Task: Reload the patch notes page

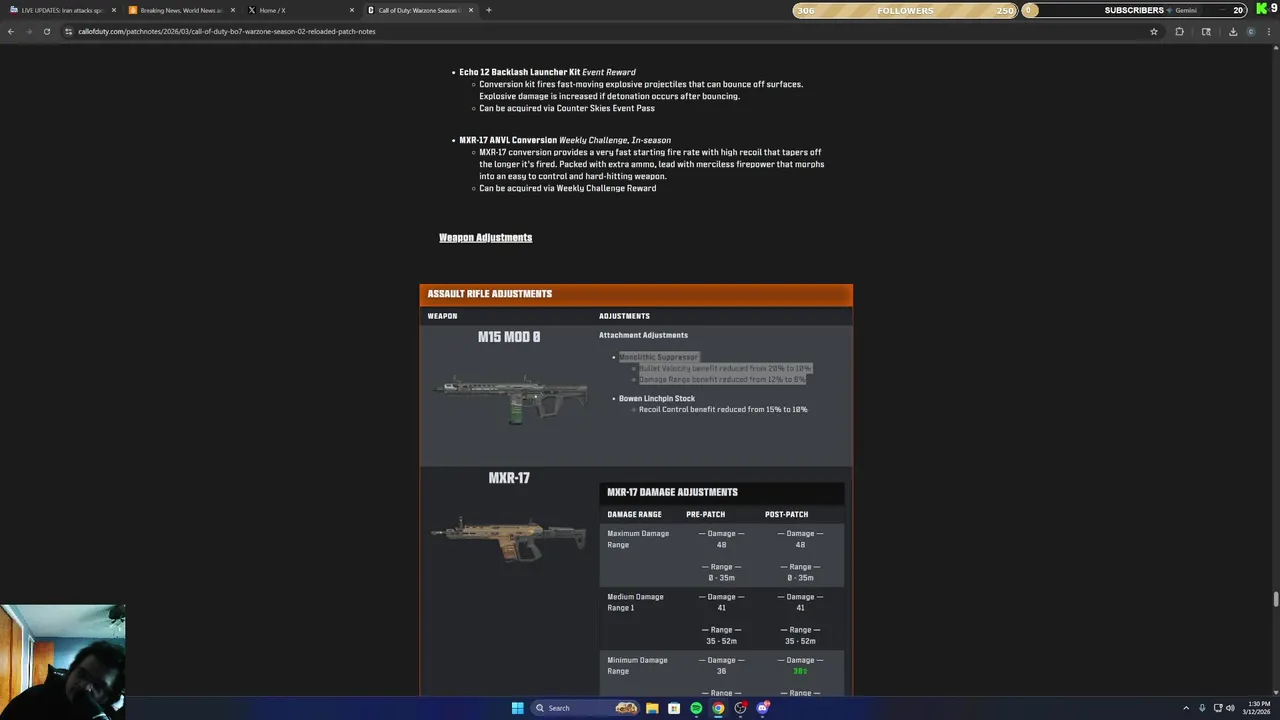Action: 46,31
